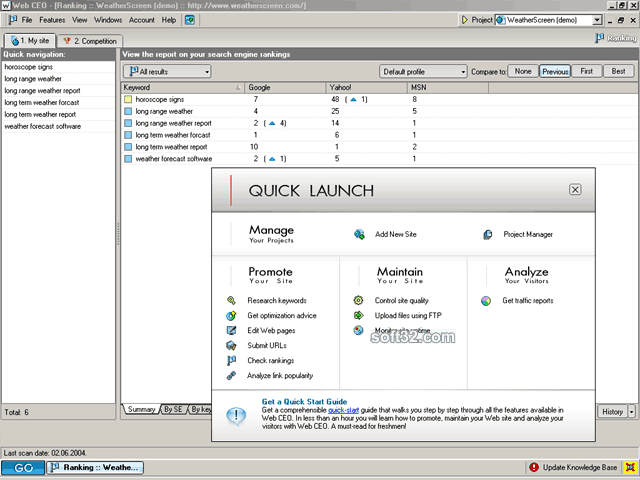Click the Get traffic reports link
Viewport: 640px width, 480px height.
[527, 301]
